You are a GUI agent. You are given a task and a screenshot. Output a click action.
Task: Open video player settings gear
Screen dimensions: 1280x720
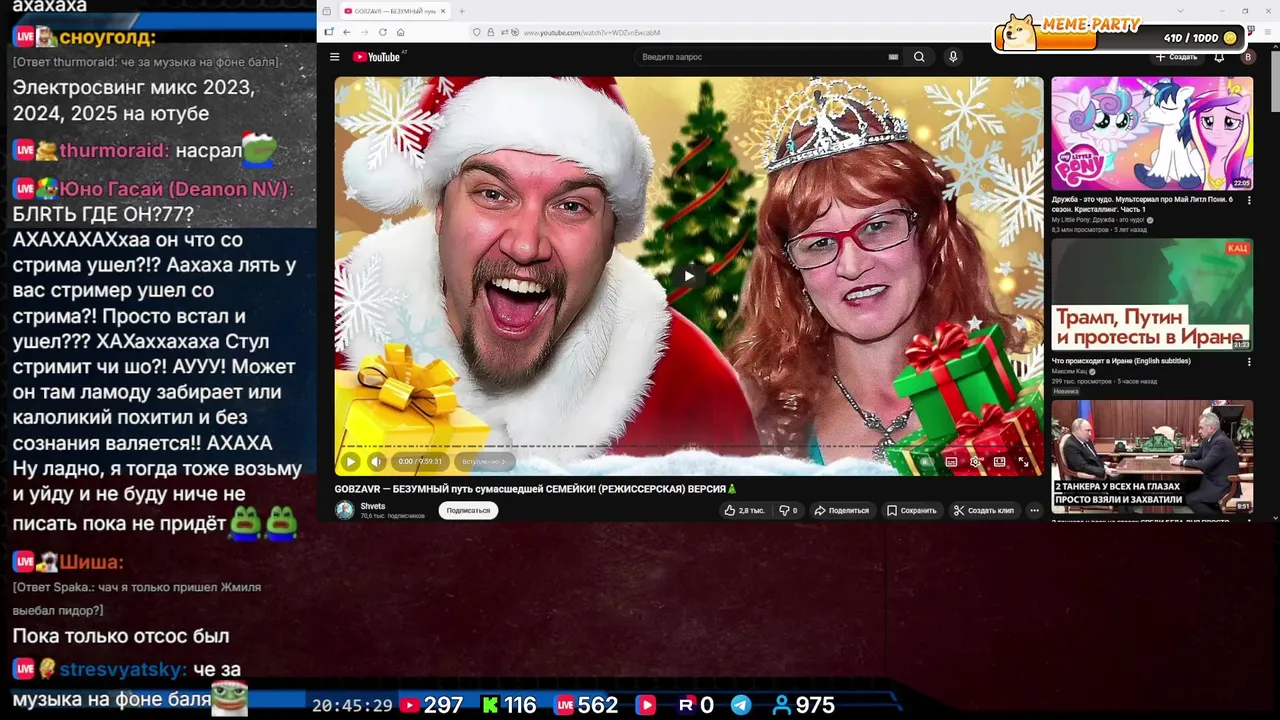975,461
